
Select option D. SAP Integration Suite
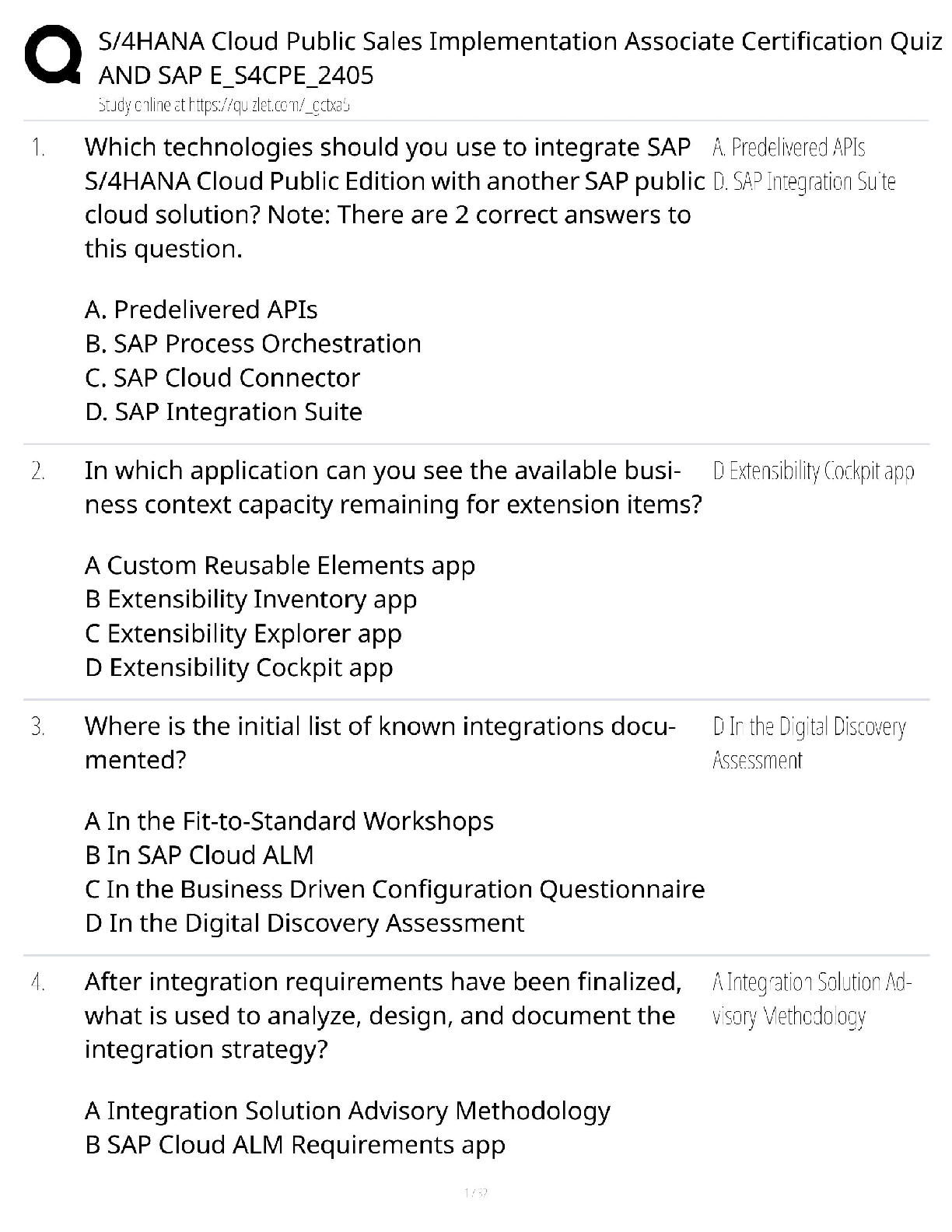click(x=223, y=412)
